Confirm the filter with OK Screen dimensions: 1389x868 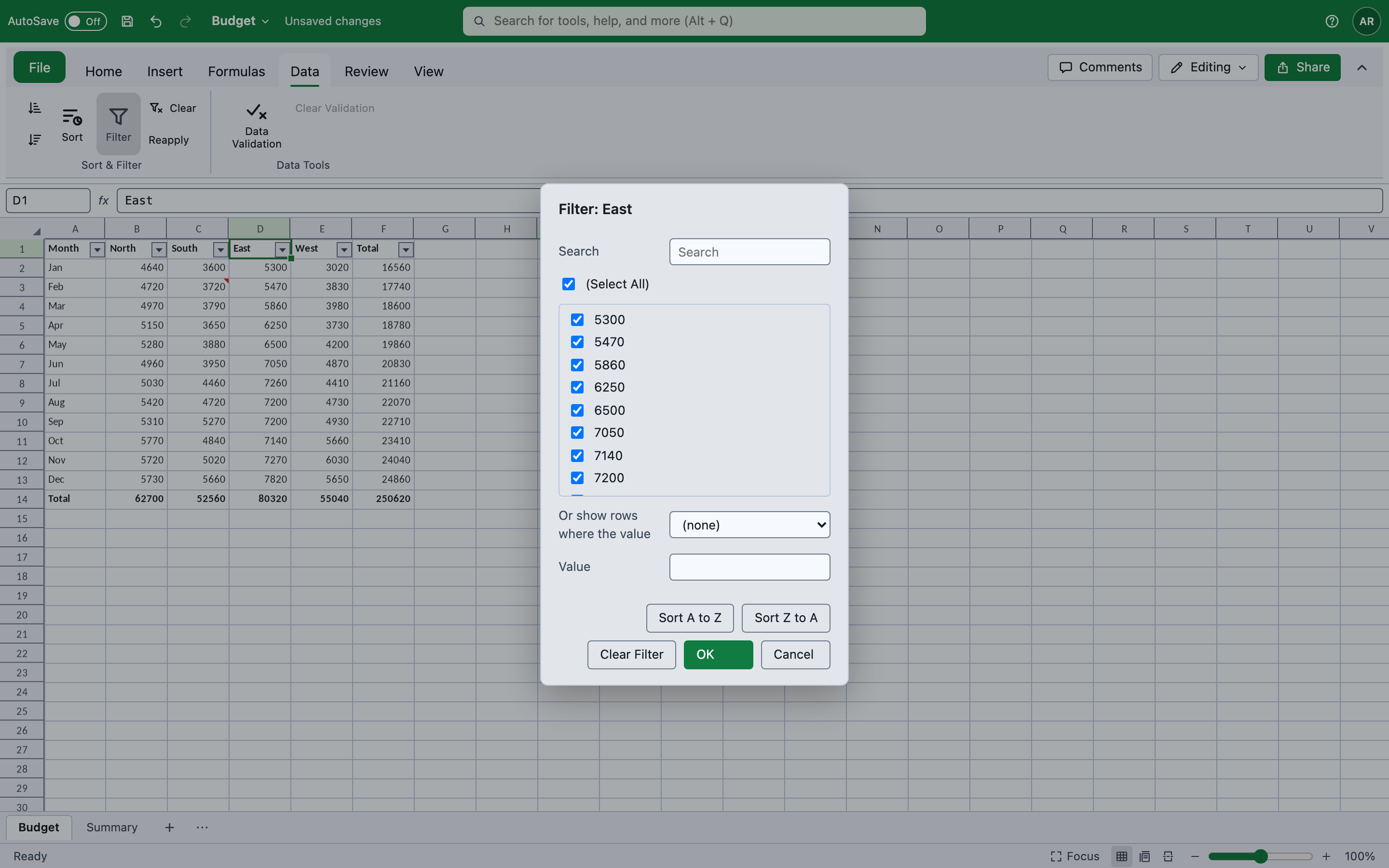pos(718,655)
